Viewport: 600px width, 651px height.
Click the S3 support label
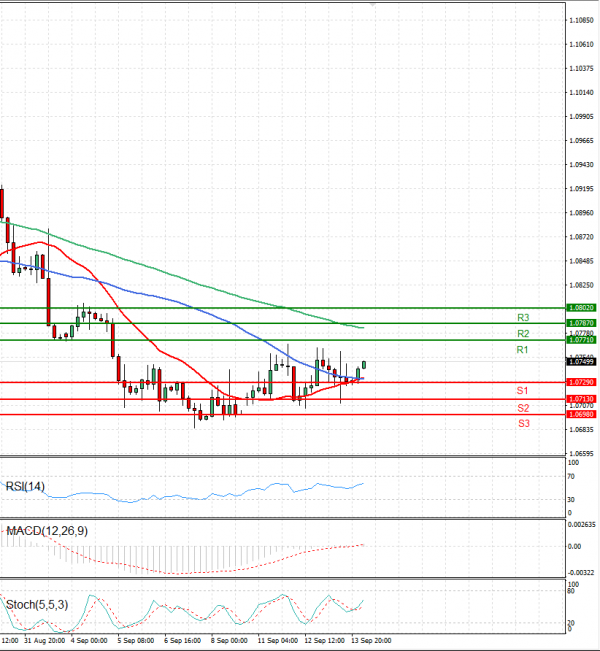[x=522, y=424]
